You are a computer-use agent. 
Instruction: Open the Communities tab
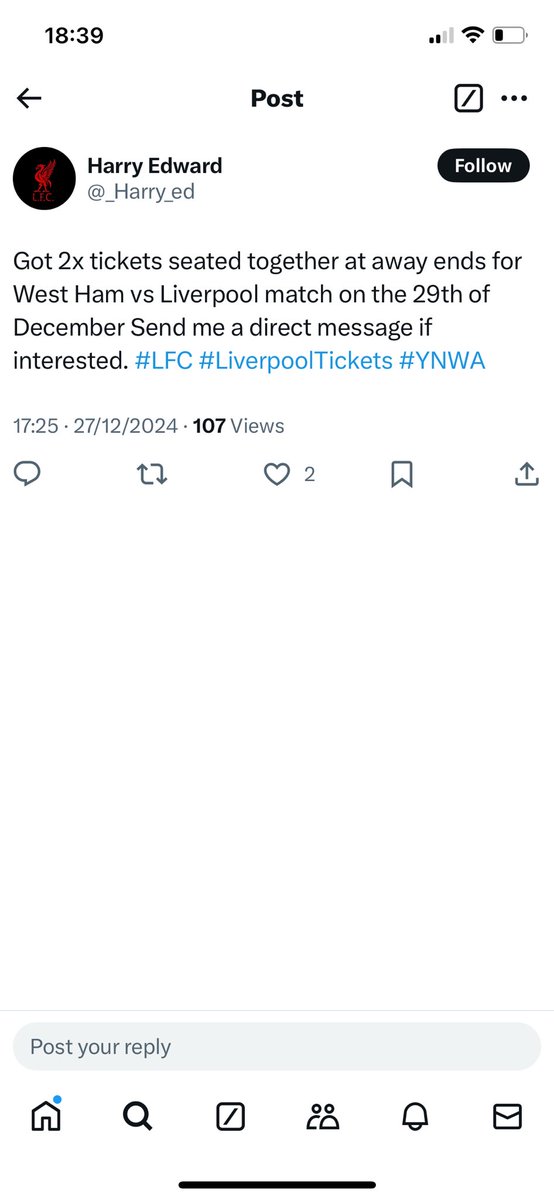[x=323, y=1117]
